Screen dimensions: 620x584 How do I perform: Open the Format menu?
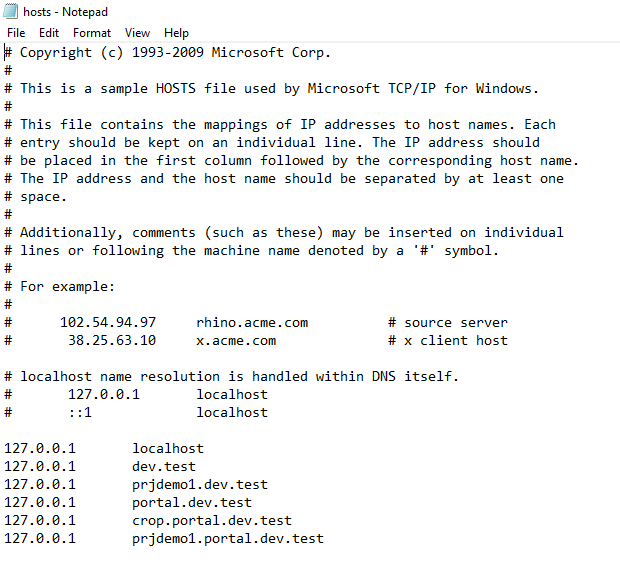click(92, 33)
